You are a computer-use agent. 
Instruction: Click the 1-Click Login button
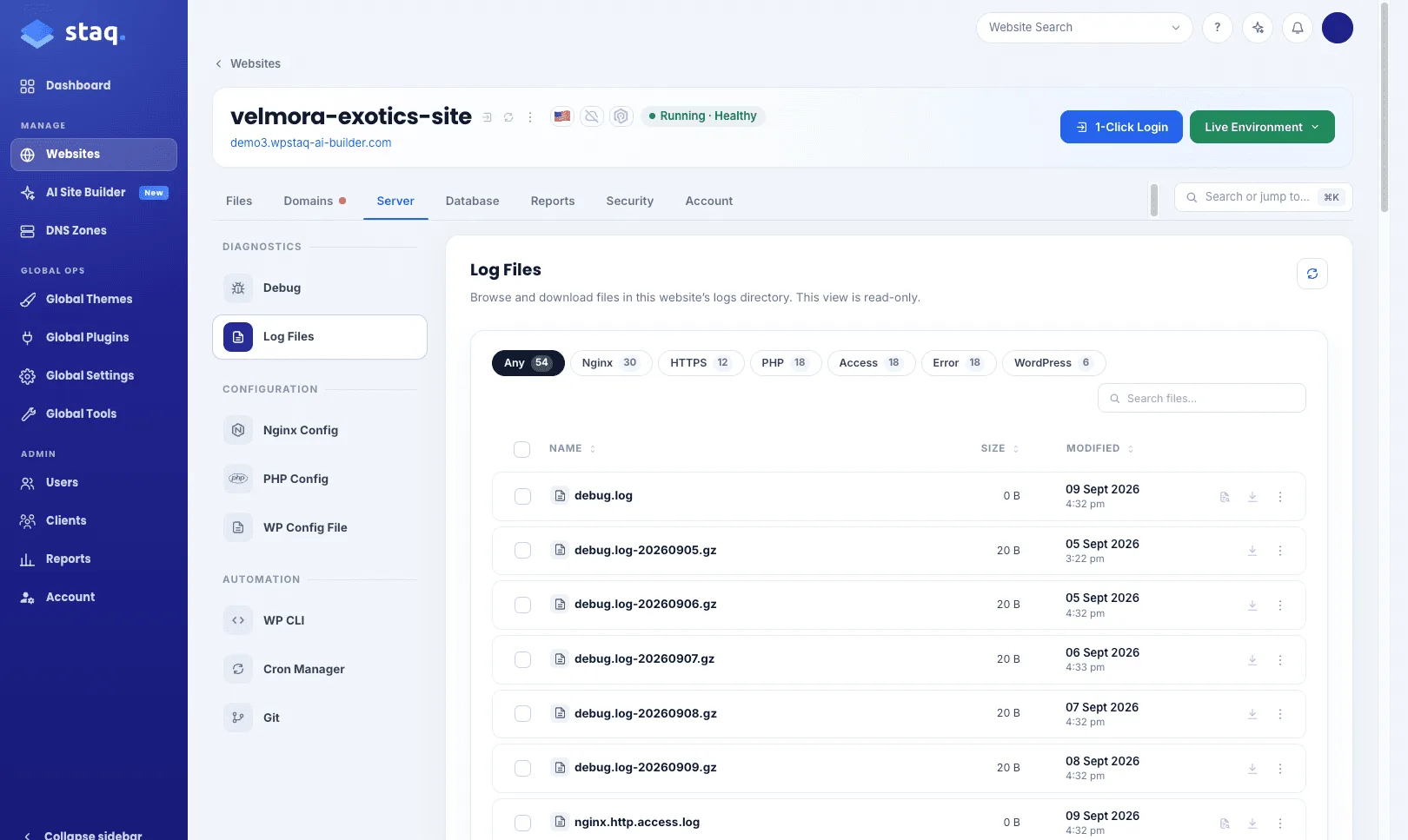[1121, 127]
